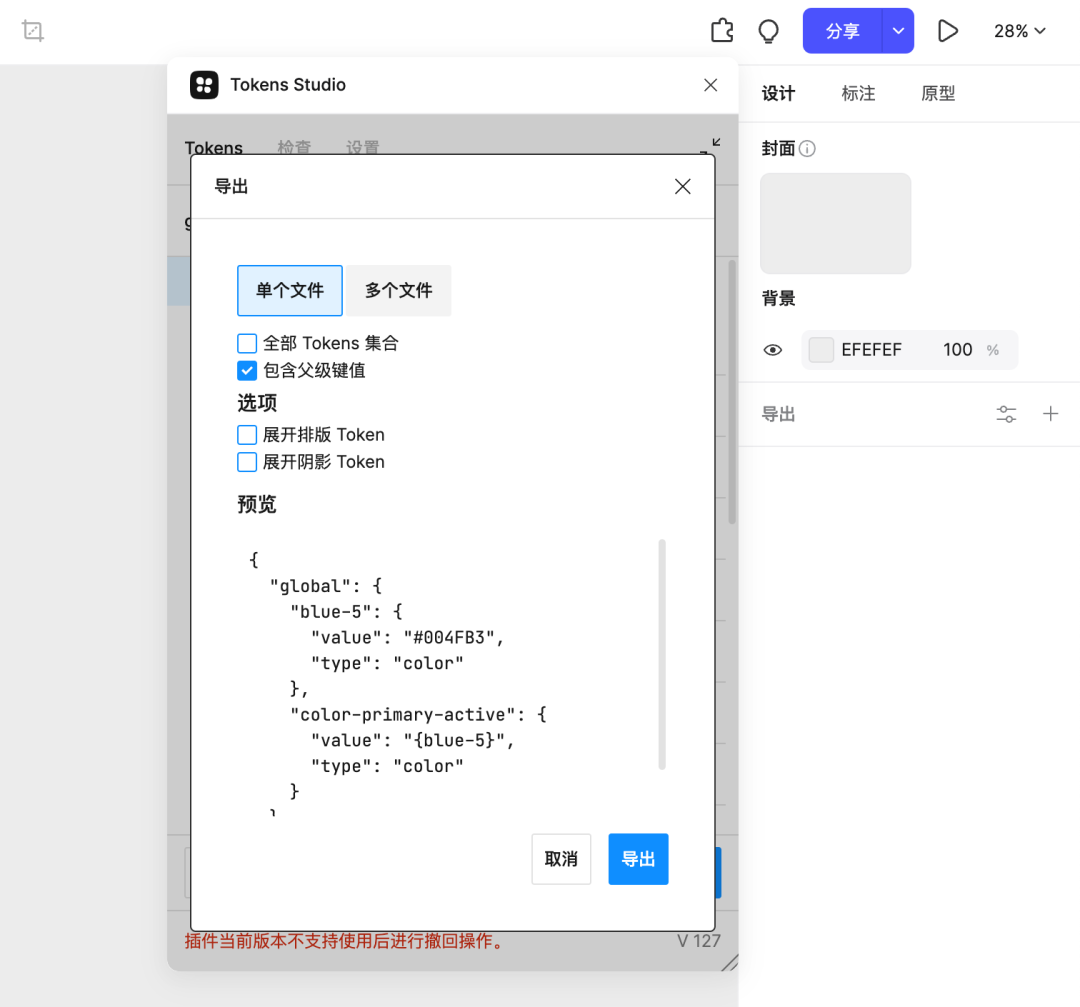Open the 28% zoom dropdown
The image size is (1080, 1007).
(x=1020, y=31)
